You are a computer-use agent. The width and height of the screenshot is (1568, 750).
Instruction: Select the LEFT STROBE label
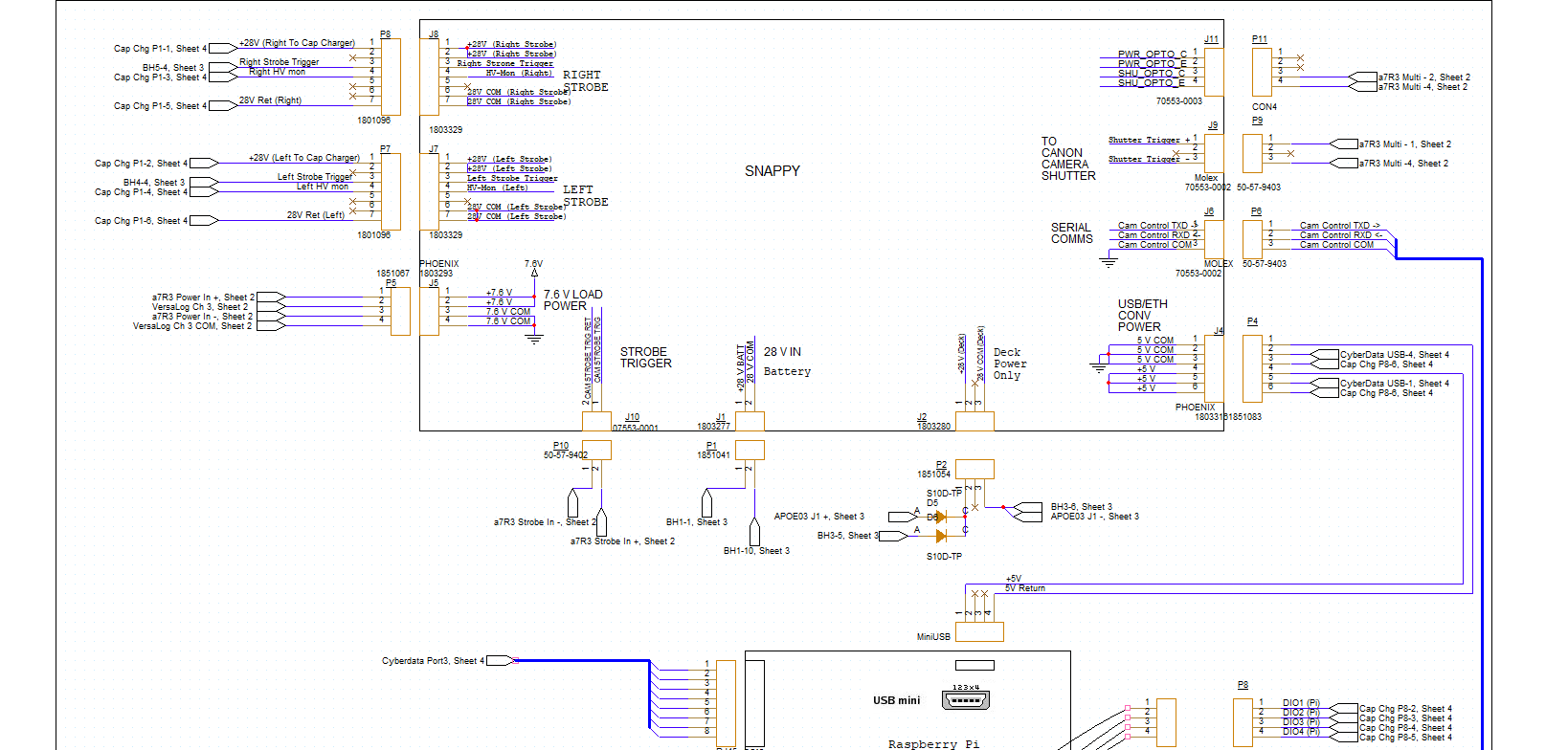[x=585, y=196]
